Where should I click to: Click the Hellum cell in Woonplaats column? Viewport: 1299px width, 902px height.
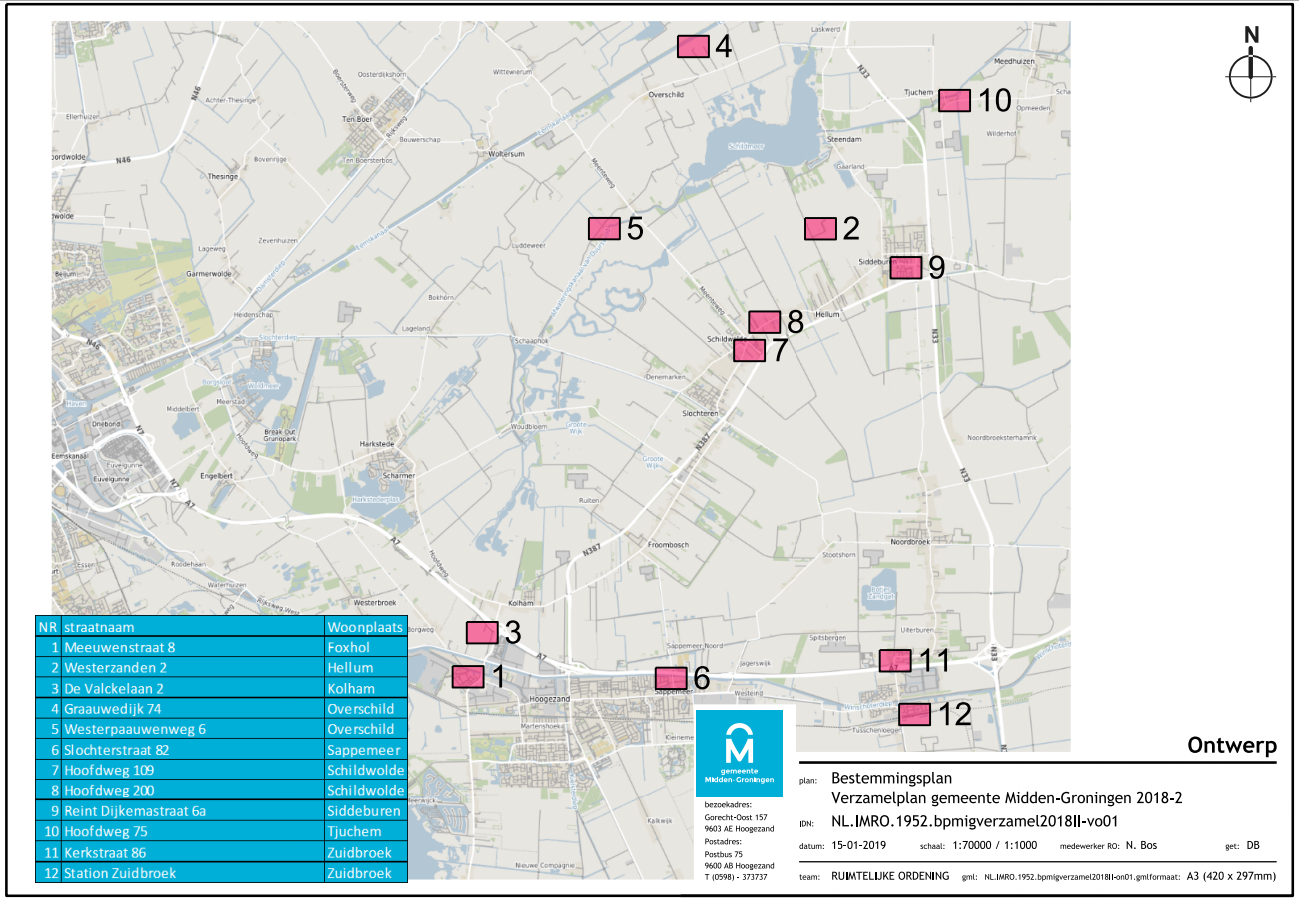(x=366, y=668)
